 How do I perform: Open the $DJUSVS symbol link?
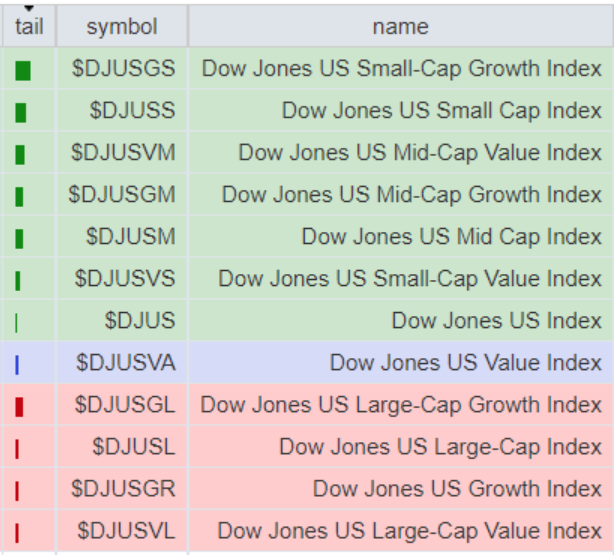(x=123, y=279)
